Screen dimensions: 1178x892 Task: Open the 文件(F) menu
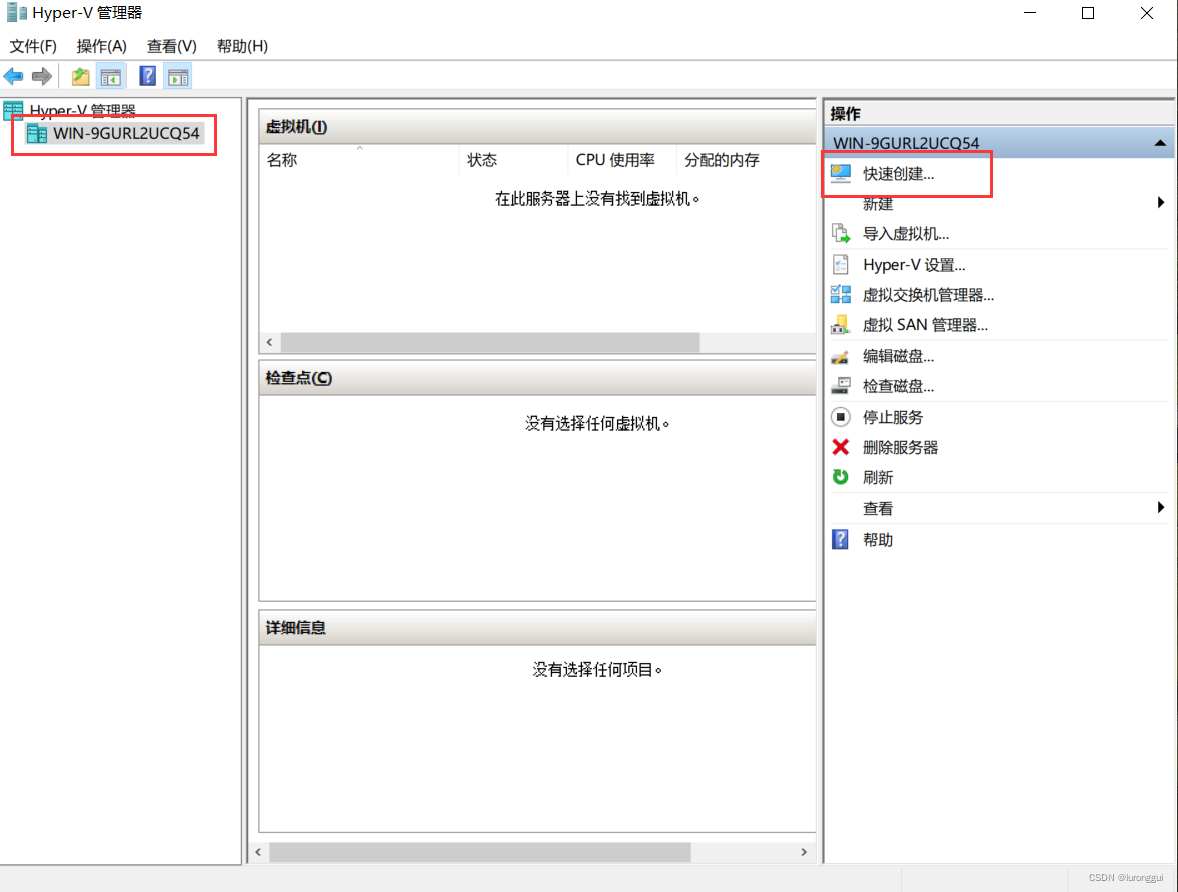(x=33, y=46)
